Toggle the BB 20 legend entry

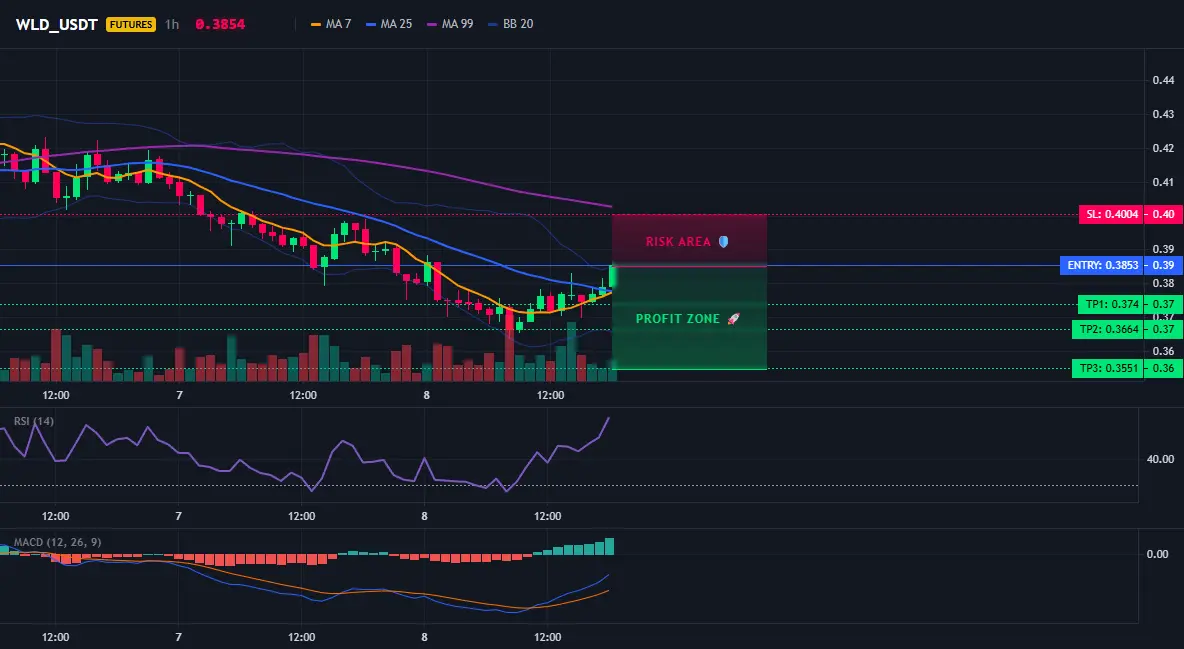pyautogui.click(x=510, y=24)
